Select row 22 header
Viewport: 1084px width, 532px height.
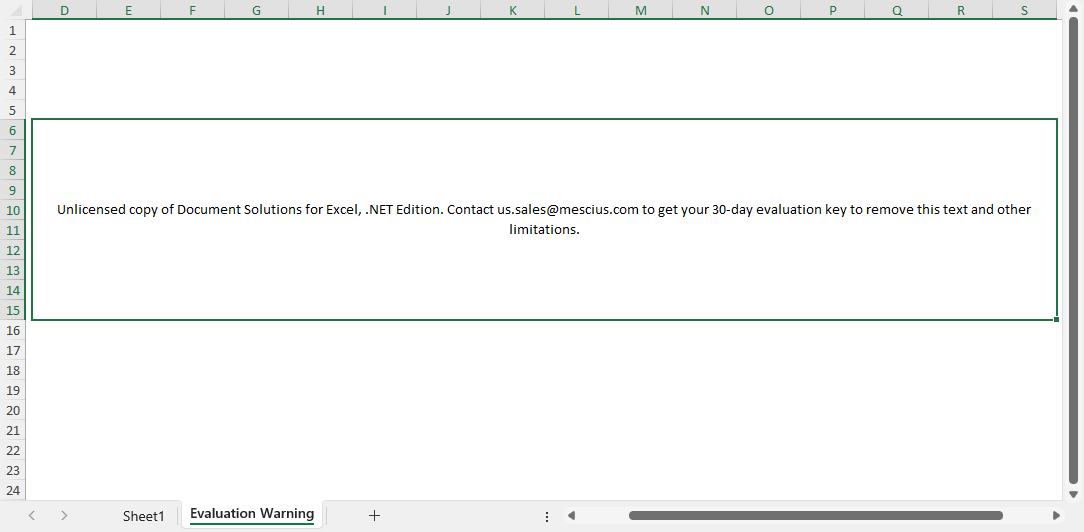[12, 450]
